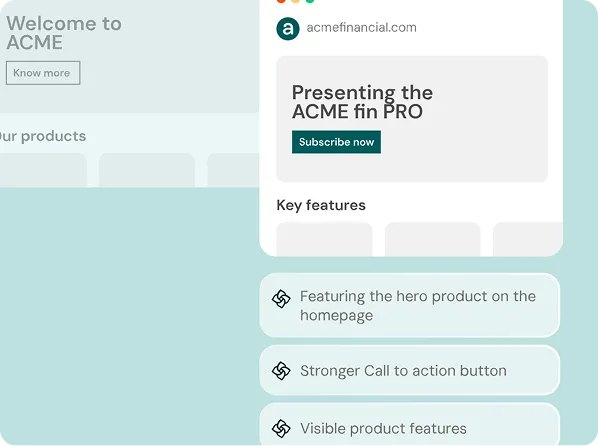This screenshot has height=446, width=598.
Task: Open the first card under Key features
Action: point(324,239)
